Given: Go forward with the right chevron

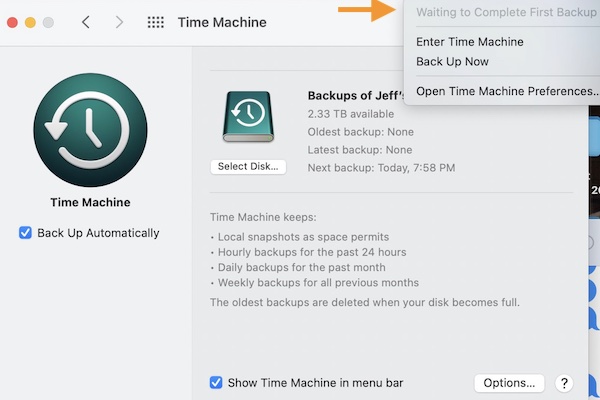Looking at the screenshot, I should 119,22.
